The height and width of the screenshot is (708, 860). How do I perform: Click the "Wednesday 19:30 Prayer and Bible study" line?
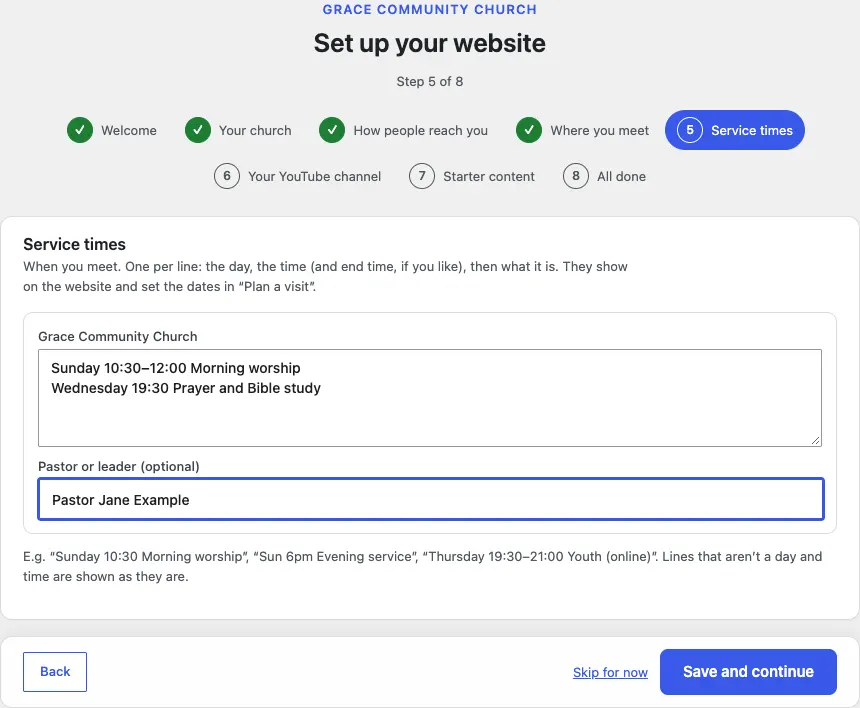[x=186, y=388]
